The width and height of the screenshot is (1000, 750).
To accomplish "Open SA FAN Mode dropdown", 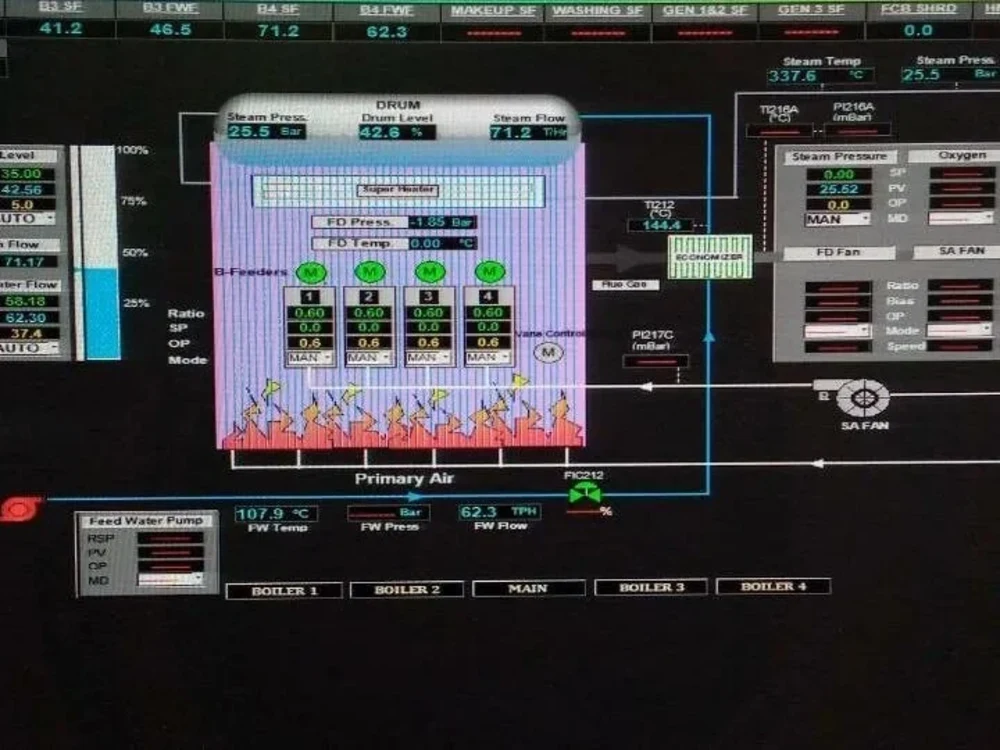I will (959, 330).
